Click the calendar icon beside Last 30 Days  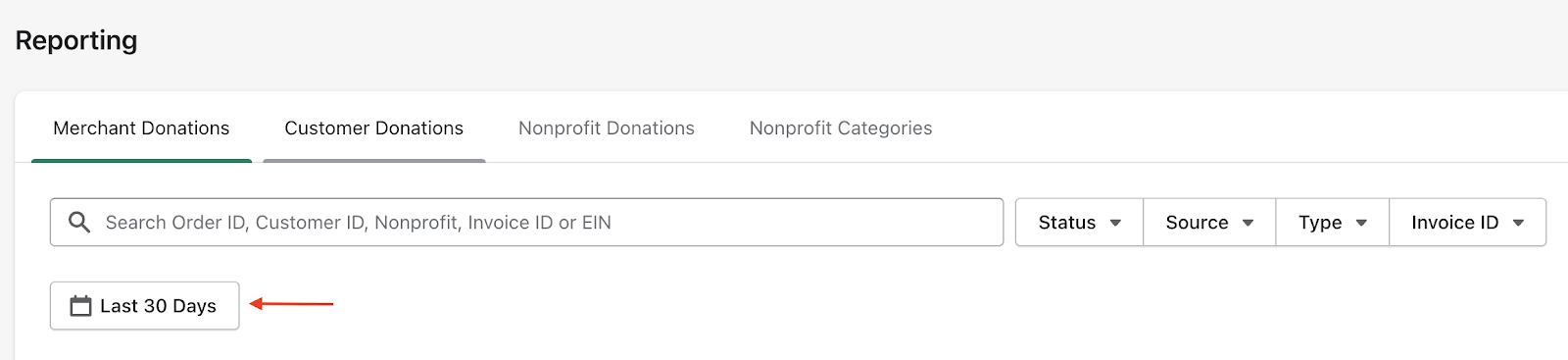click(80, 306)
